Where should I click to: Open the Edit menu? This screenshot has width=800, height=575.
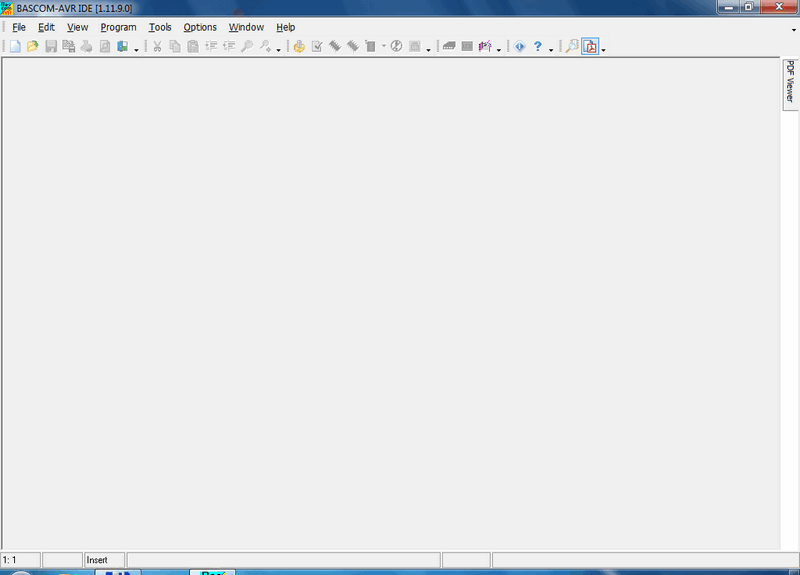(46, 28)
